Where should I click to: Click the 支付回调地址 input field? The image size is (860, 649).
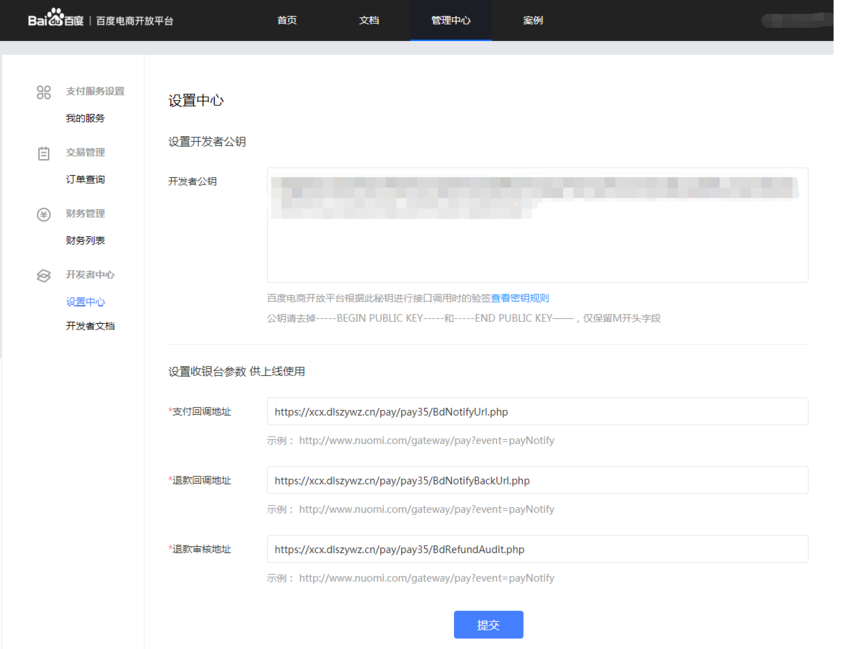coord(538,411)
